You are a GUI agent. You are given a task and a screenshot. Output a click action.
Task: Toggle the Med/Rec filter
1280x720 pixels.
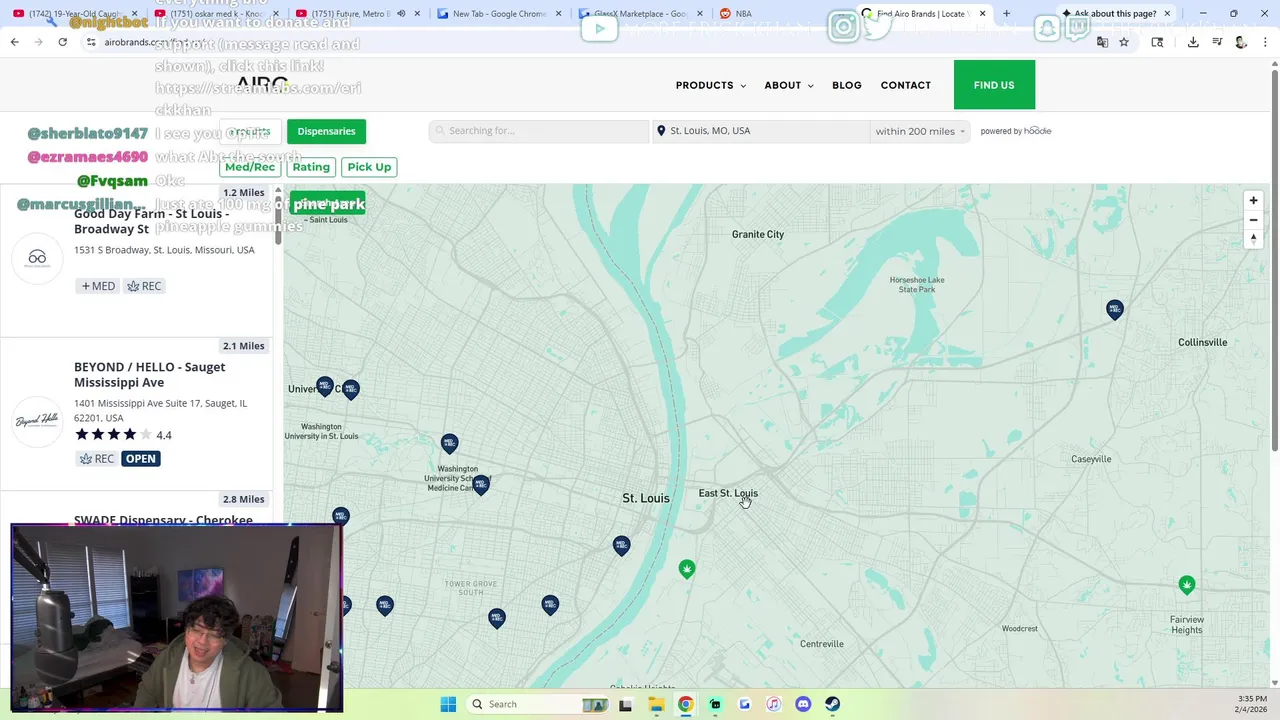pos(250,167)
